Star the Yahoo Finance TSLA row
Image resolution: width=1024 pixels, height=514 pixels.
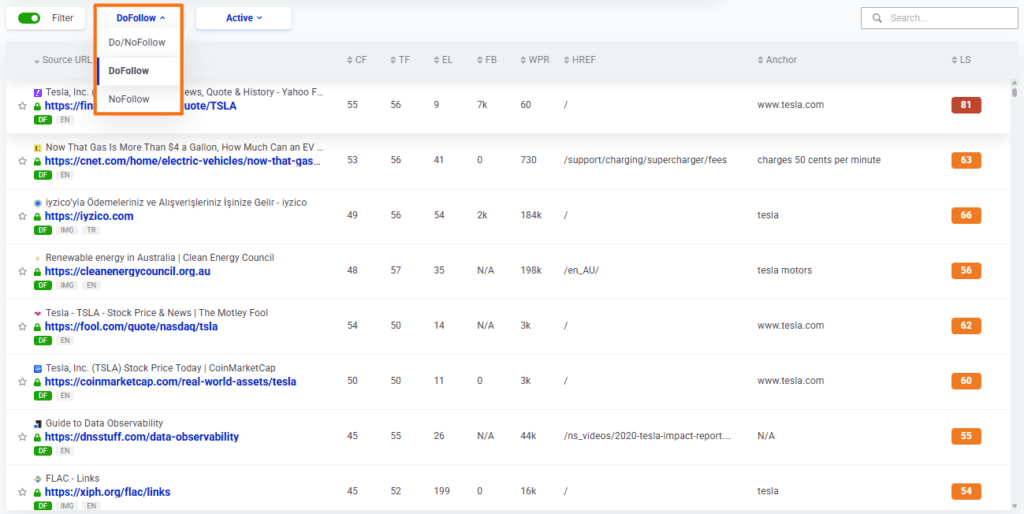(x=22, y=106)
